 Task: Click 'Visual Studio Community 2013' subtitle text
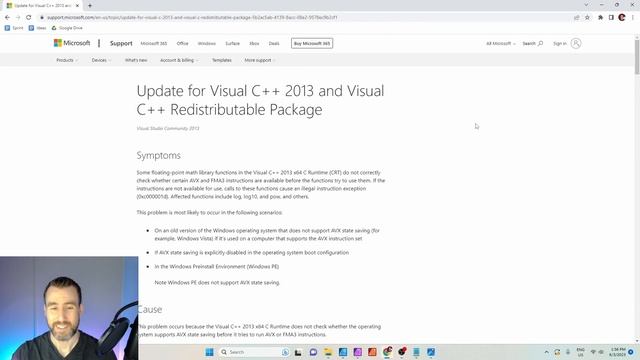[168, 128]
